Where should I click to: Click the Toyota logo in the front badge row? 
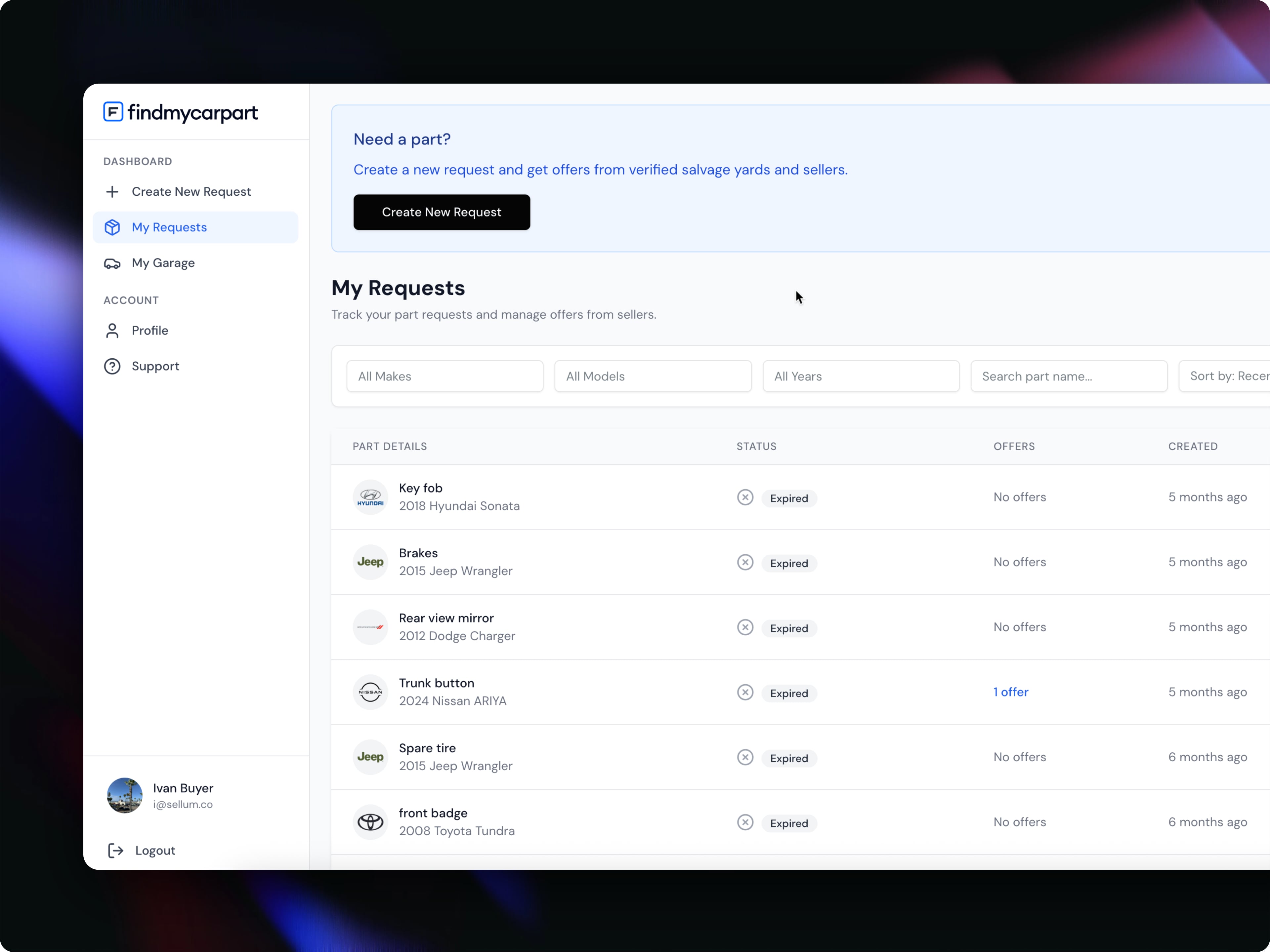click(370, 822)
